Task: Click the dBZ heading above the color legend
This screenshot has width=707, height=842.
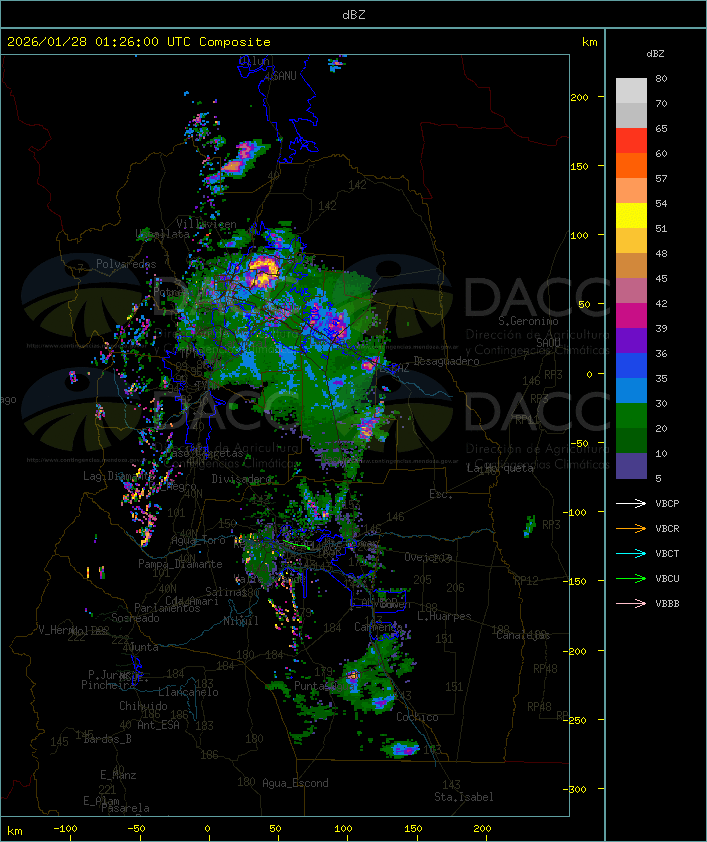Action: tap(655, 54)
